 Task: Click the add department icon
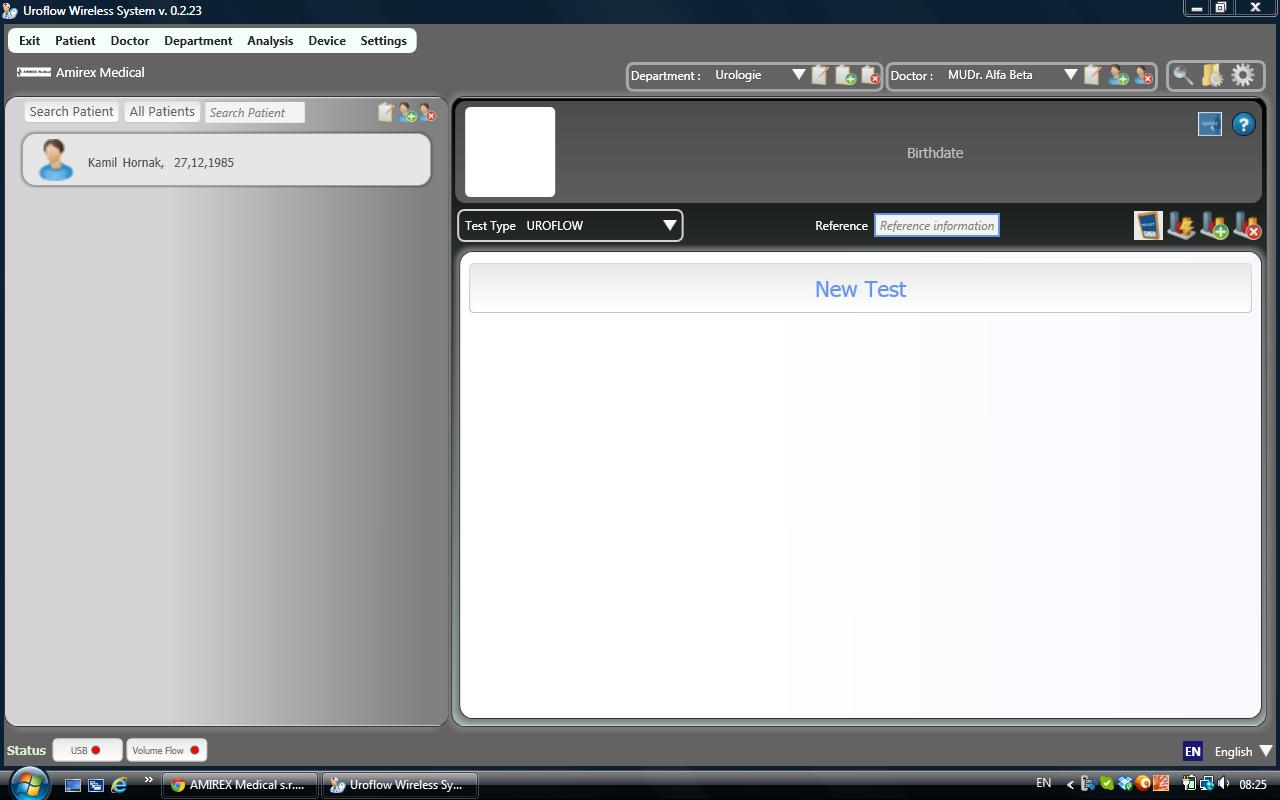[845, 75]
